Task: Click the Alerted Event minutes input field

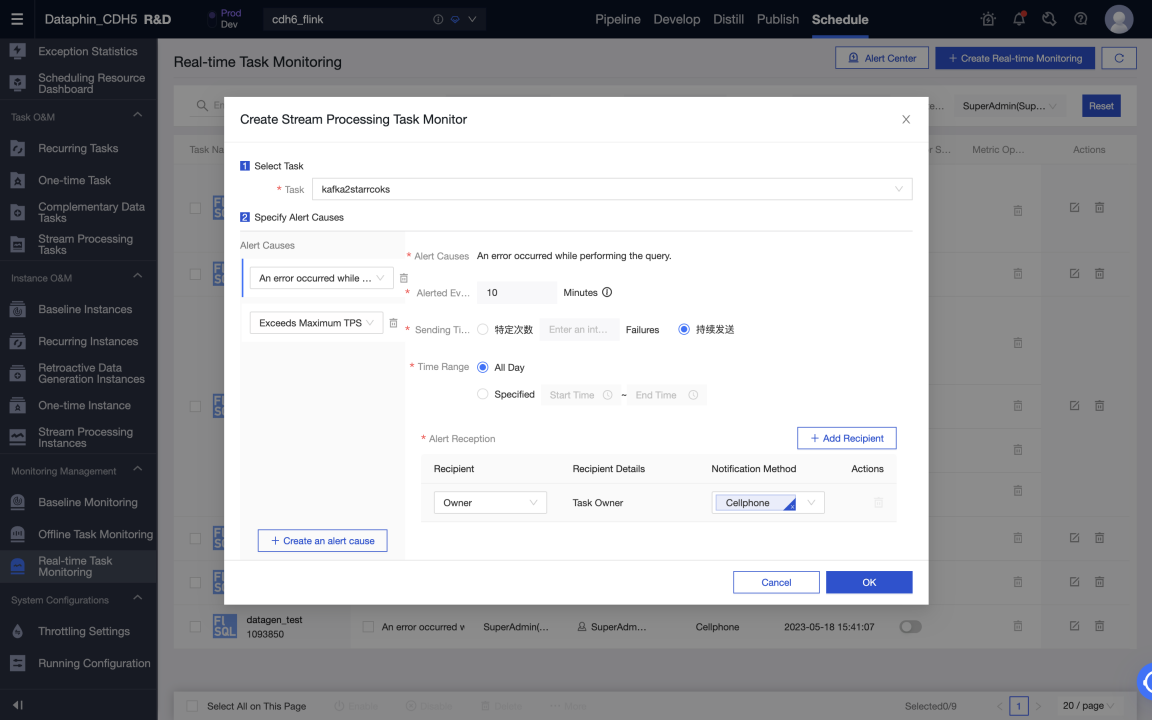Action: [517, 292]
